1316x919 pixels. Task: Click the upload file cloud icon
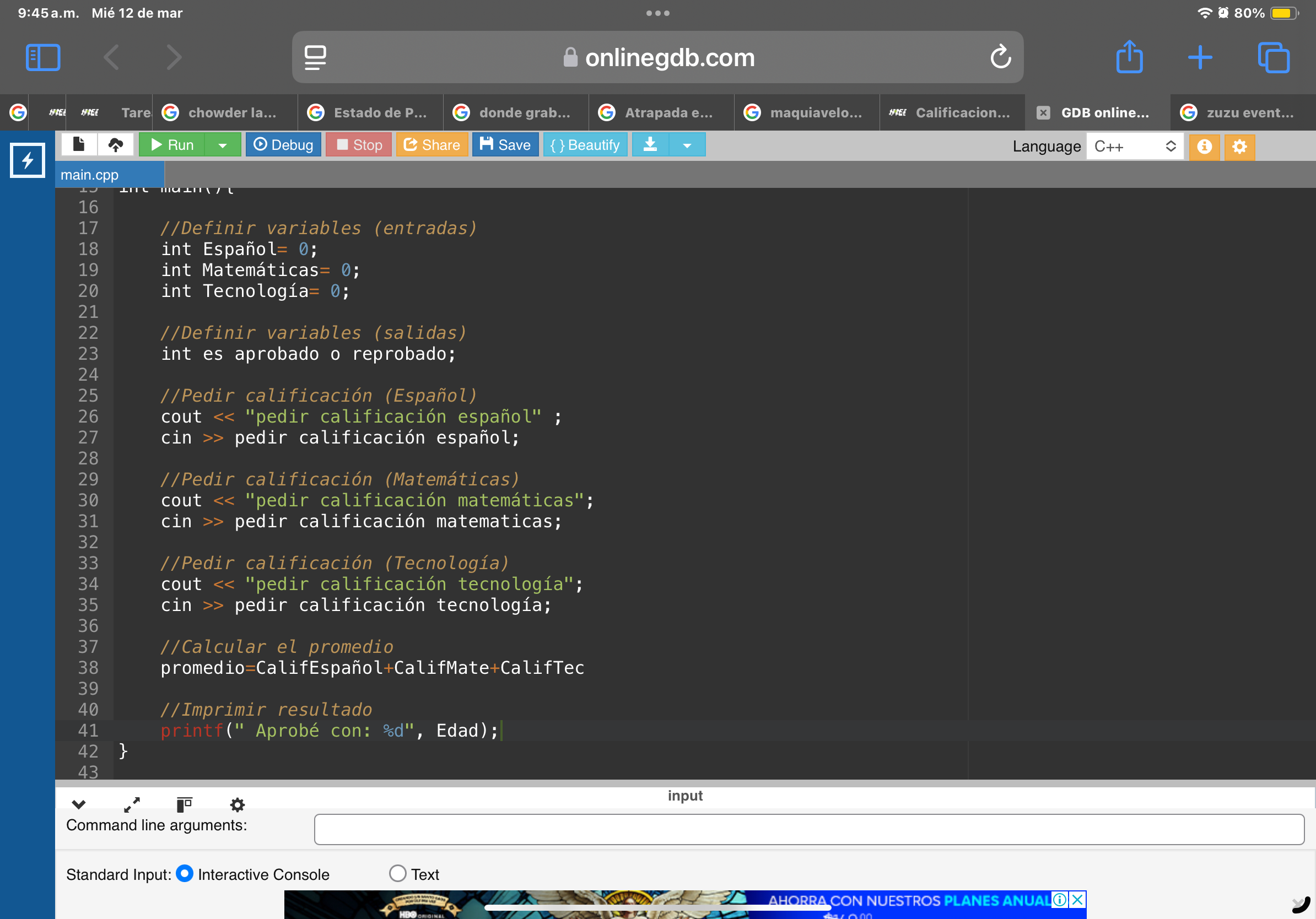pos(115,144)
